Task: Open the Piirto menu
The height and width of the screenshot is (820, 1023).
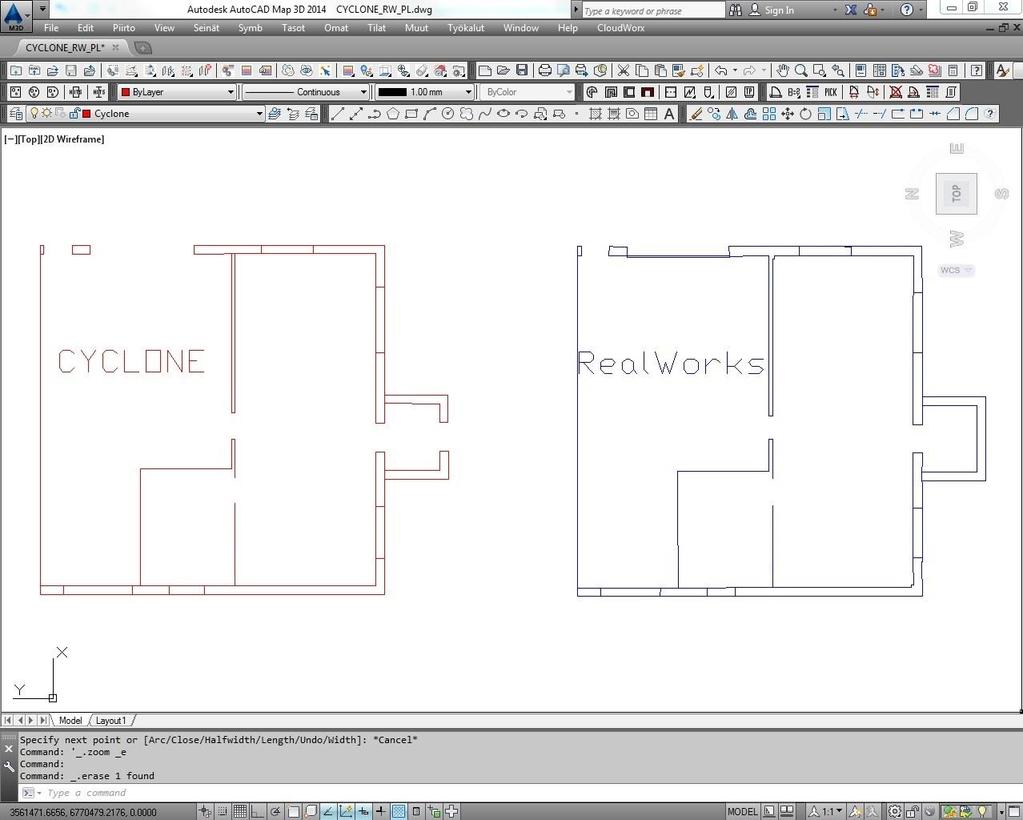Action: tap(124, 28)
